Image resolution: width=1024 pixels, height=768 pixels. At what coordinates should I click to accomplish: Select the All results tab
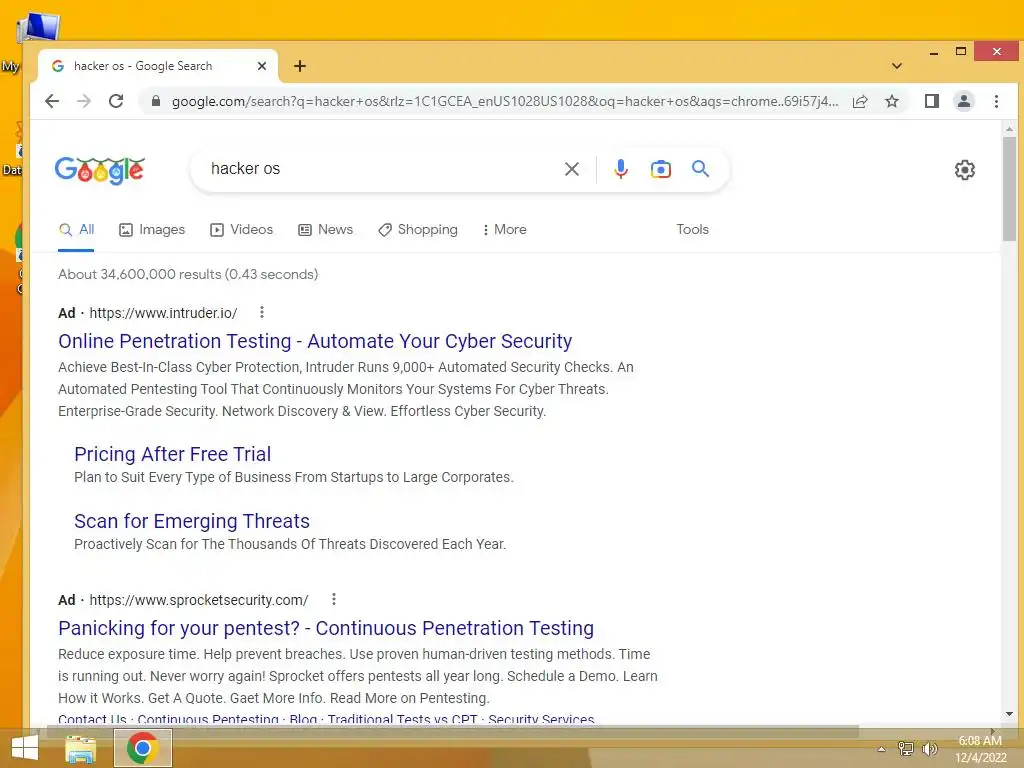point(76,230)
